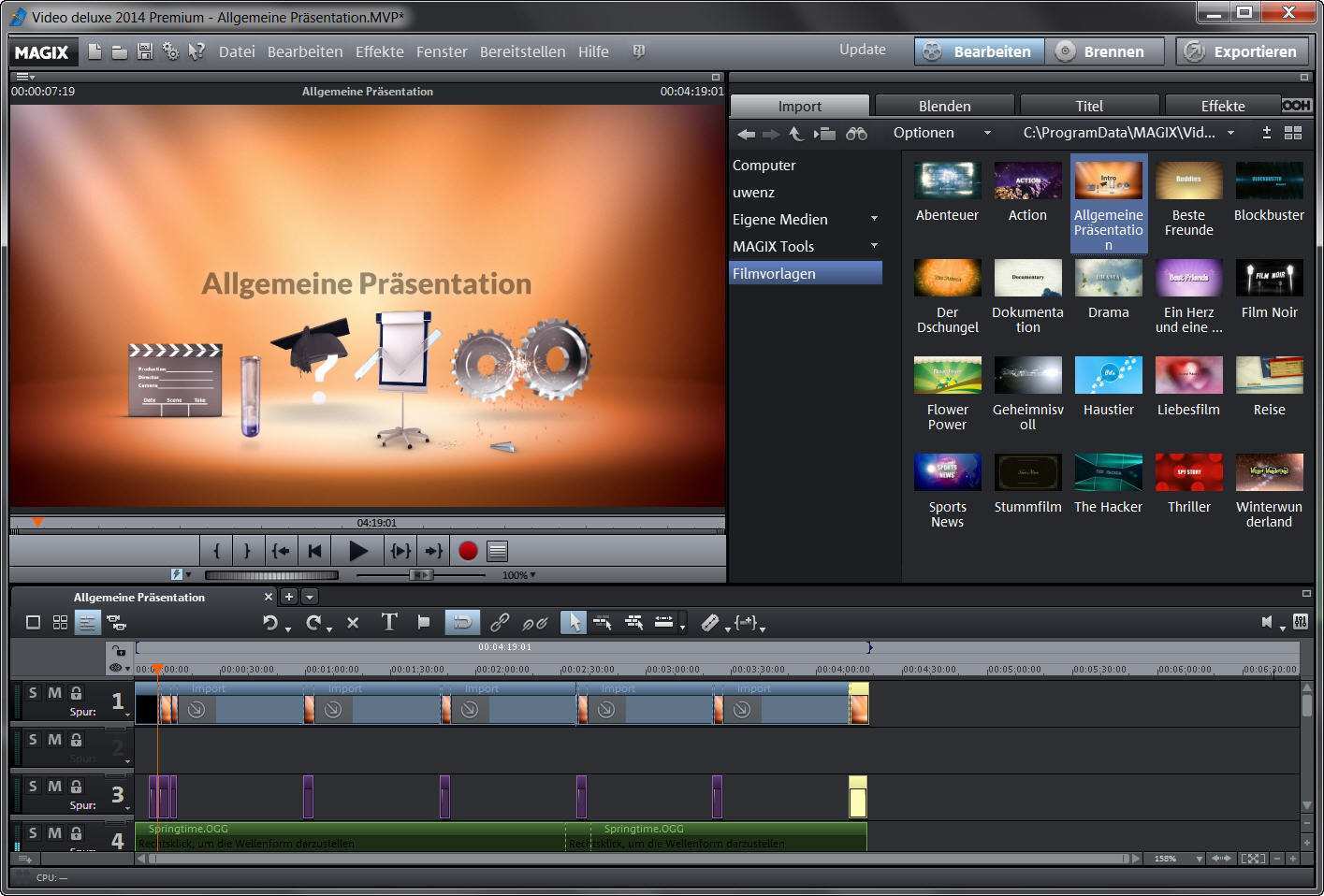Select the mouse pointer tool in timeline toolbar
The height and width of the screenshot is (896, 1324).
point(573,622)
